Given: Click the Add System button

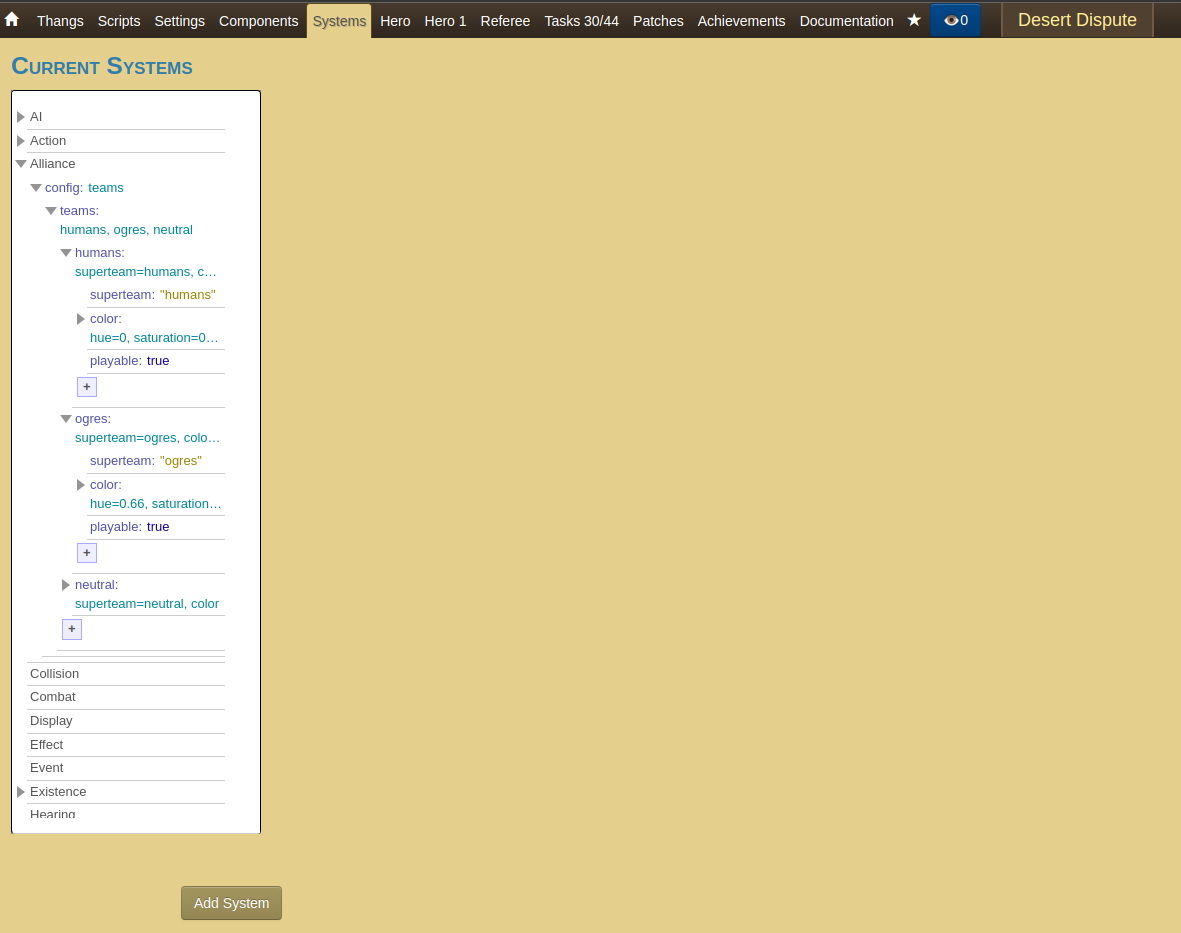Looking at the screenshot, I should click(231, 903).
